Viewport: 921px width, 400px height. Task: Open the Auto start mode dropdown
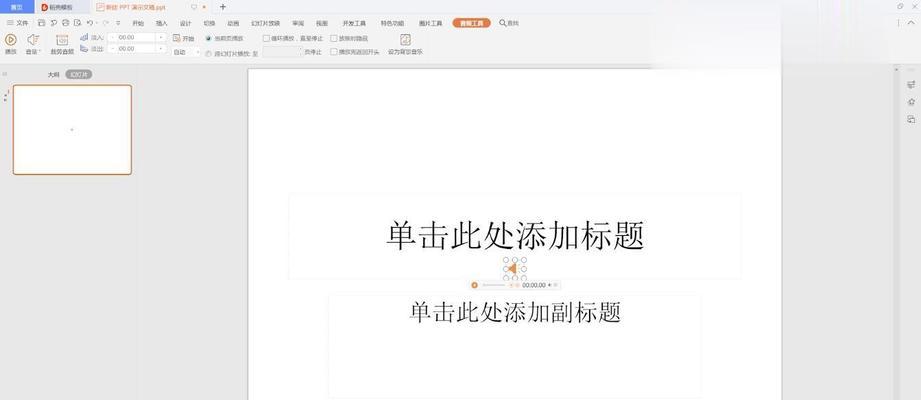point(186,52)
